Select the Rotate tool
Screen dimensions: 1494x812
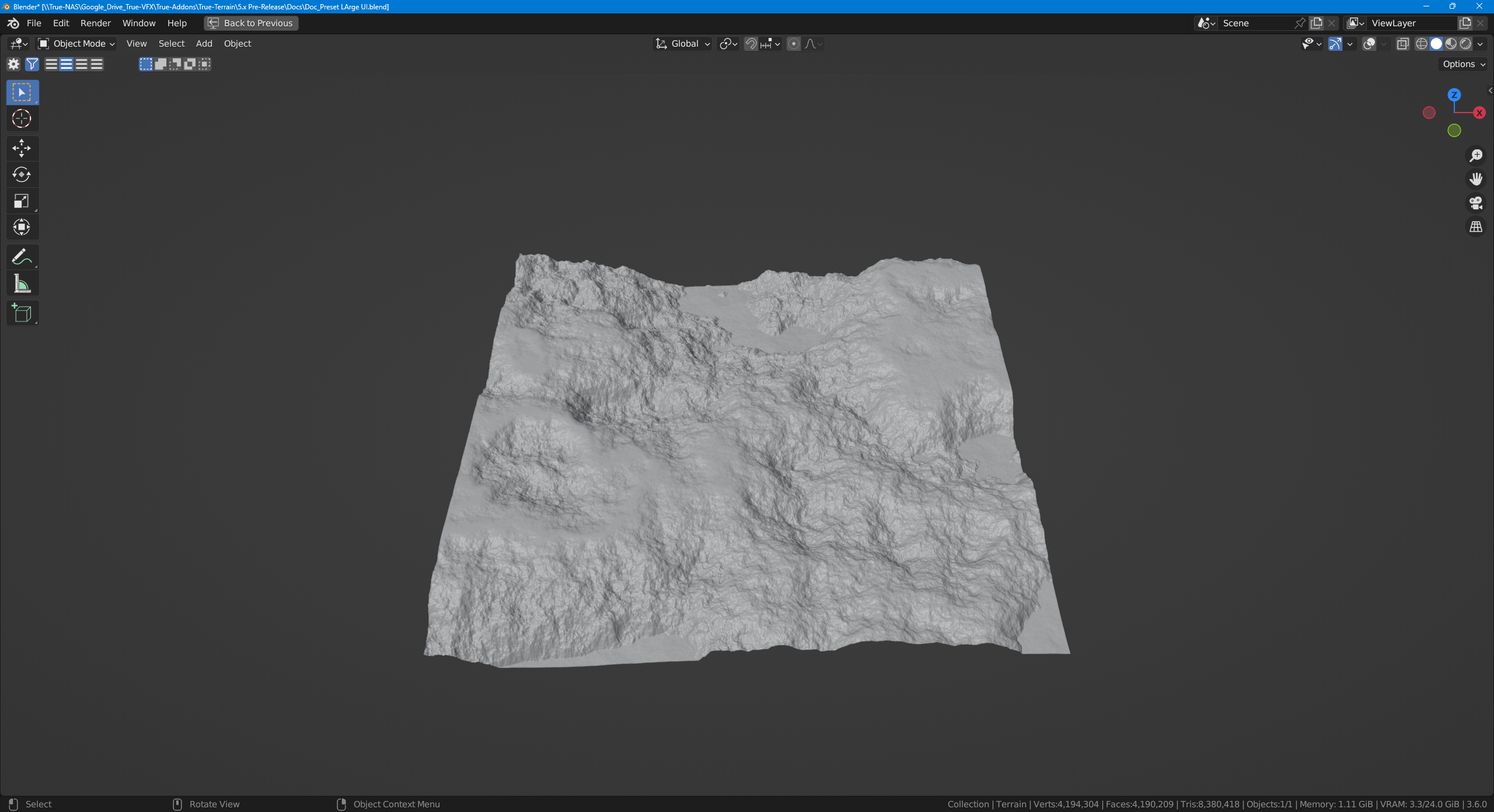point(22,174)
